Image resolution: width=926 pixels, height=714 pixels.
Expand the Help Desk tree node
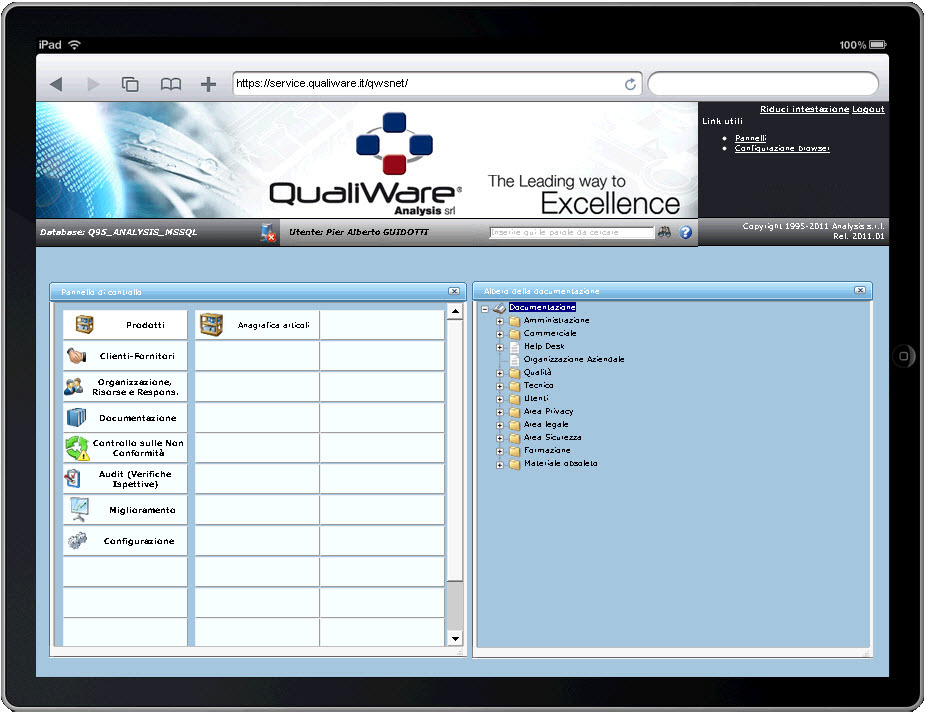click(x=500, y=347)
